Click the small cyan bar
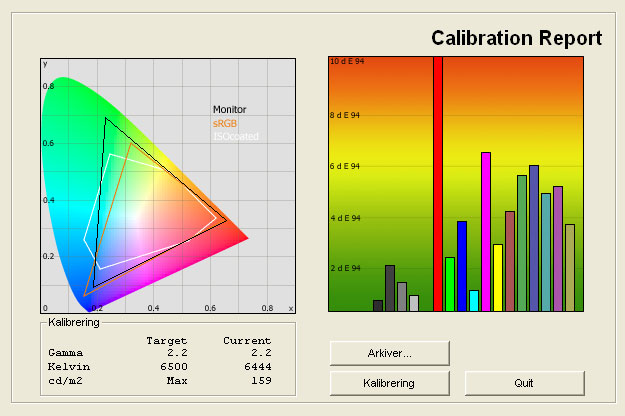Screen dimensions: 625x416 tap(474, 301)
